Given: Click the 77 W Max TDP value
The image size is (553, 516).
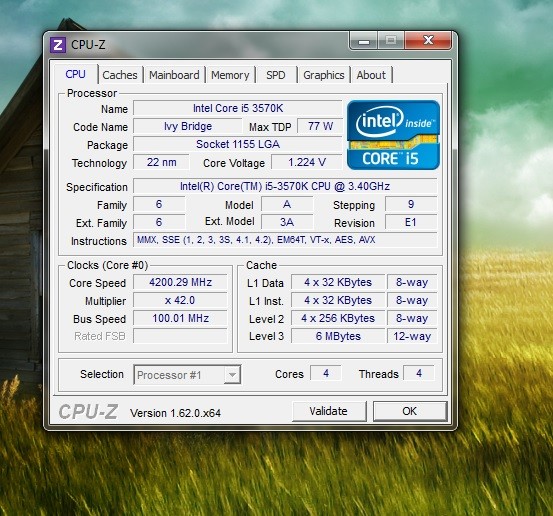Looking at the screenshot, I should [x=320, y=126].
